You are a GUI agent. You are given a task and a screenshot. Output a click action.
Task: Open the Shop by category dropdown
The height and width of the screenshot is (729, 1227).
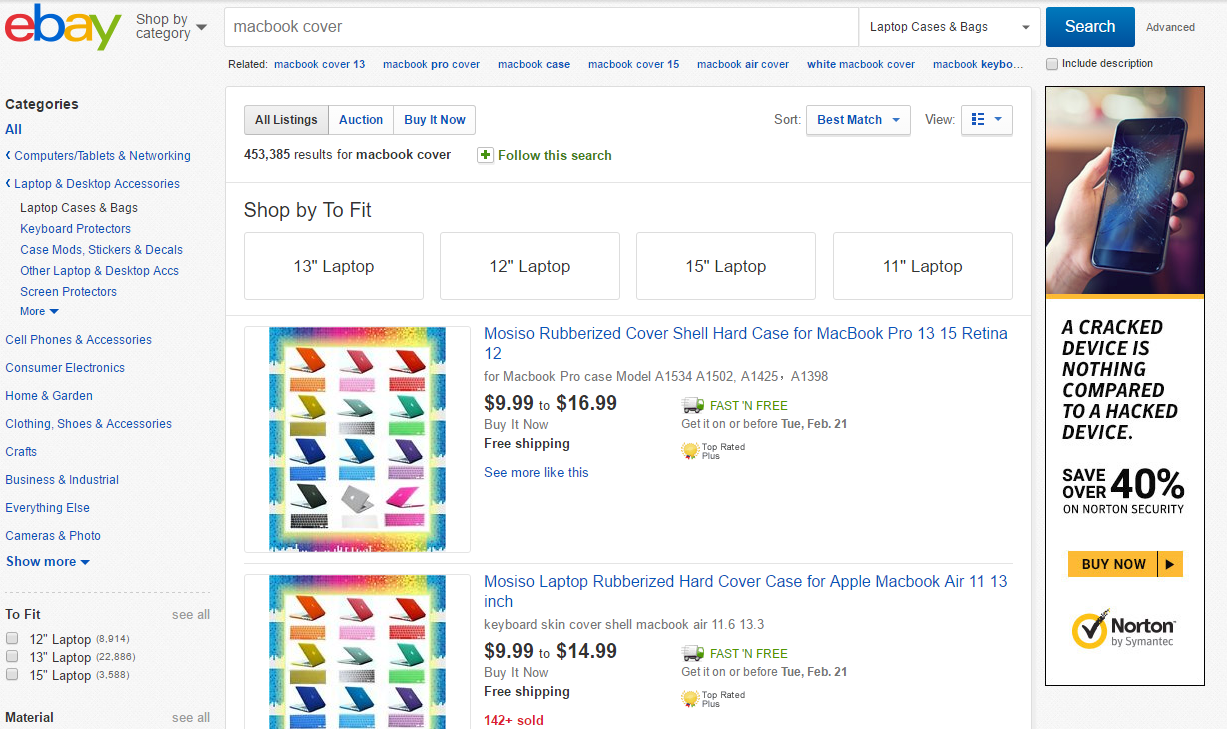(171, 27)
